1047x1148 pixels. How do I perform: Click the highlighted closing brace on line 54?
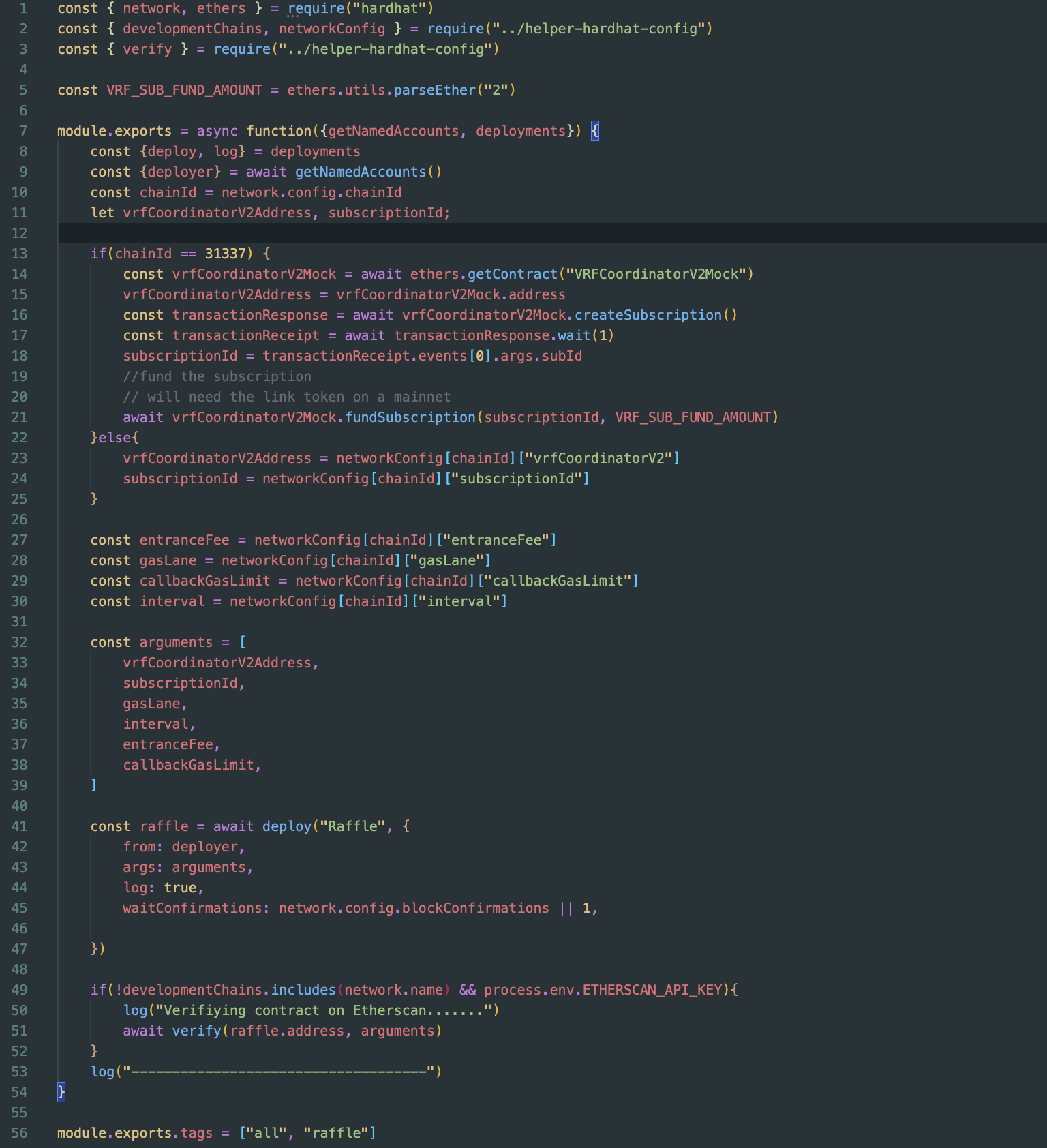click(x=61, y=1092)
